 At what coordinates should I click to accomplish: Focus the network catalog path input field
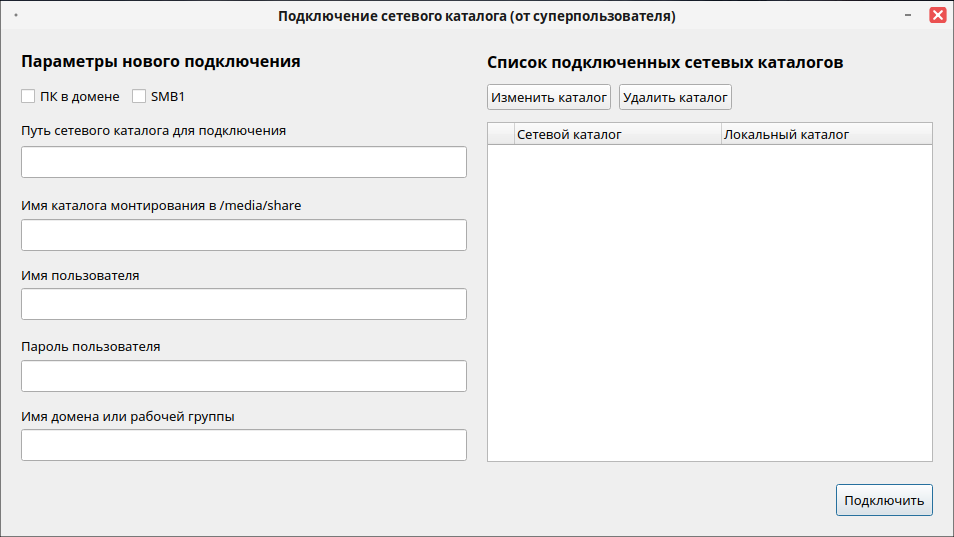coord(243,162)
